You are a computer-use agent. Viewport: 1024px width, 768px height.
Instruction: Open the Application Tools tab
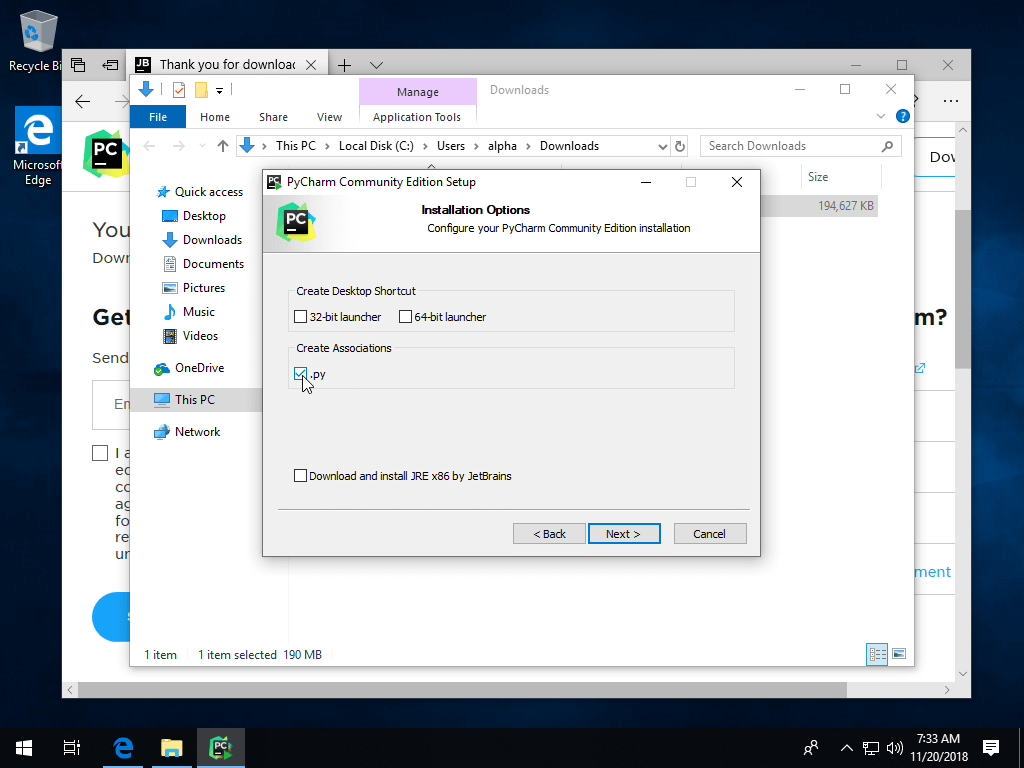click(x=417, y=117)
